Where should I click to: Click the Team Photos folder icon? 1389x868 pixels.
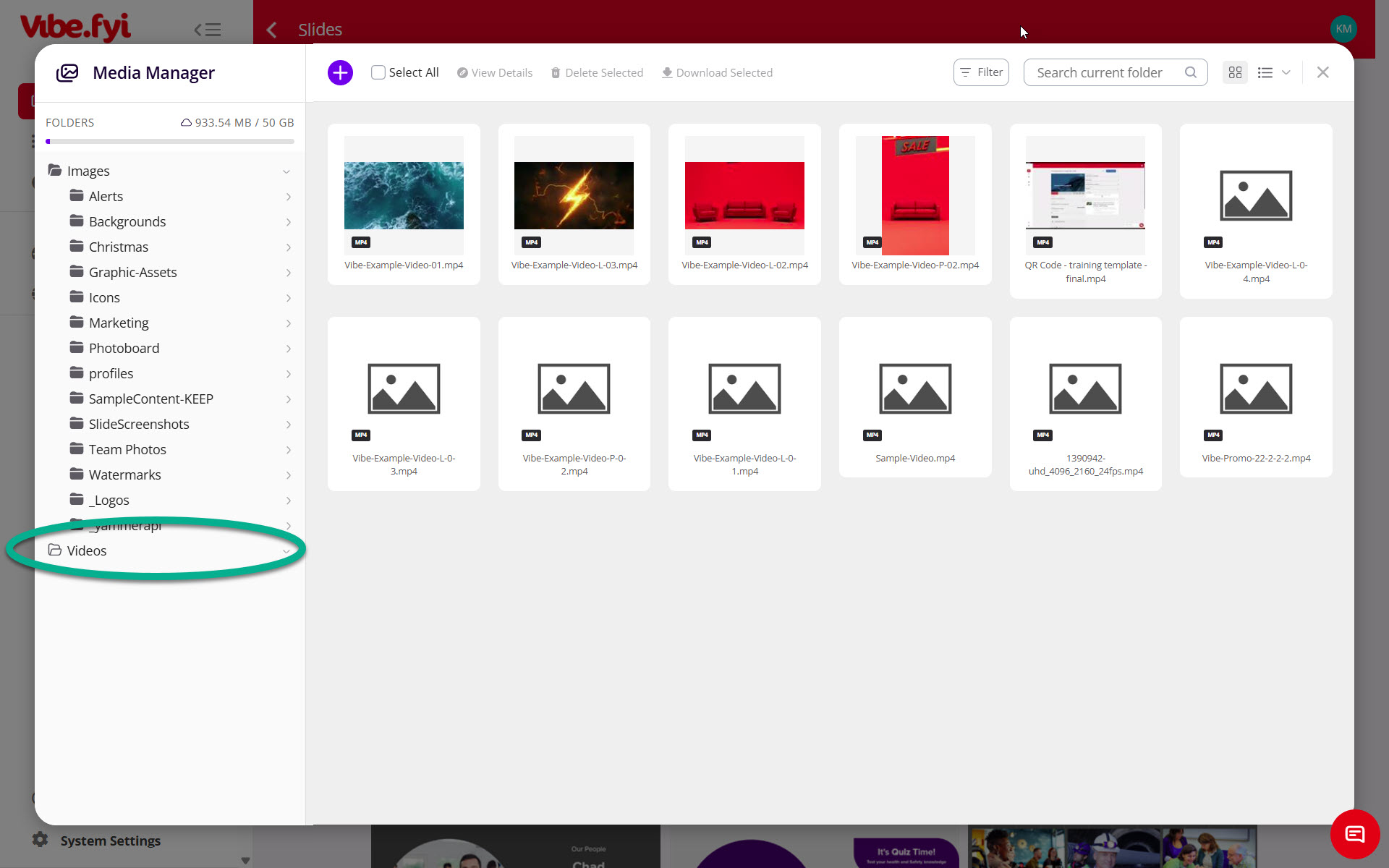77,448
